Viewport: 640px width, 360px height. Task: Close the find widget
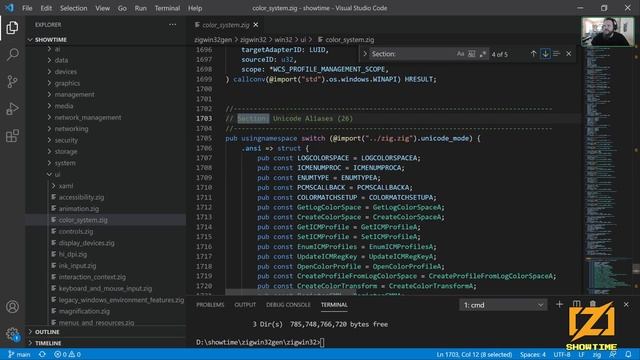(569, 54)
